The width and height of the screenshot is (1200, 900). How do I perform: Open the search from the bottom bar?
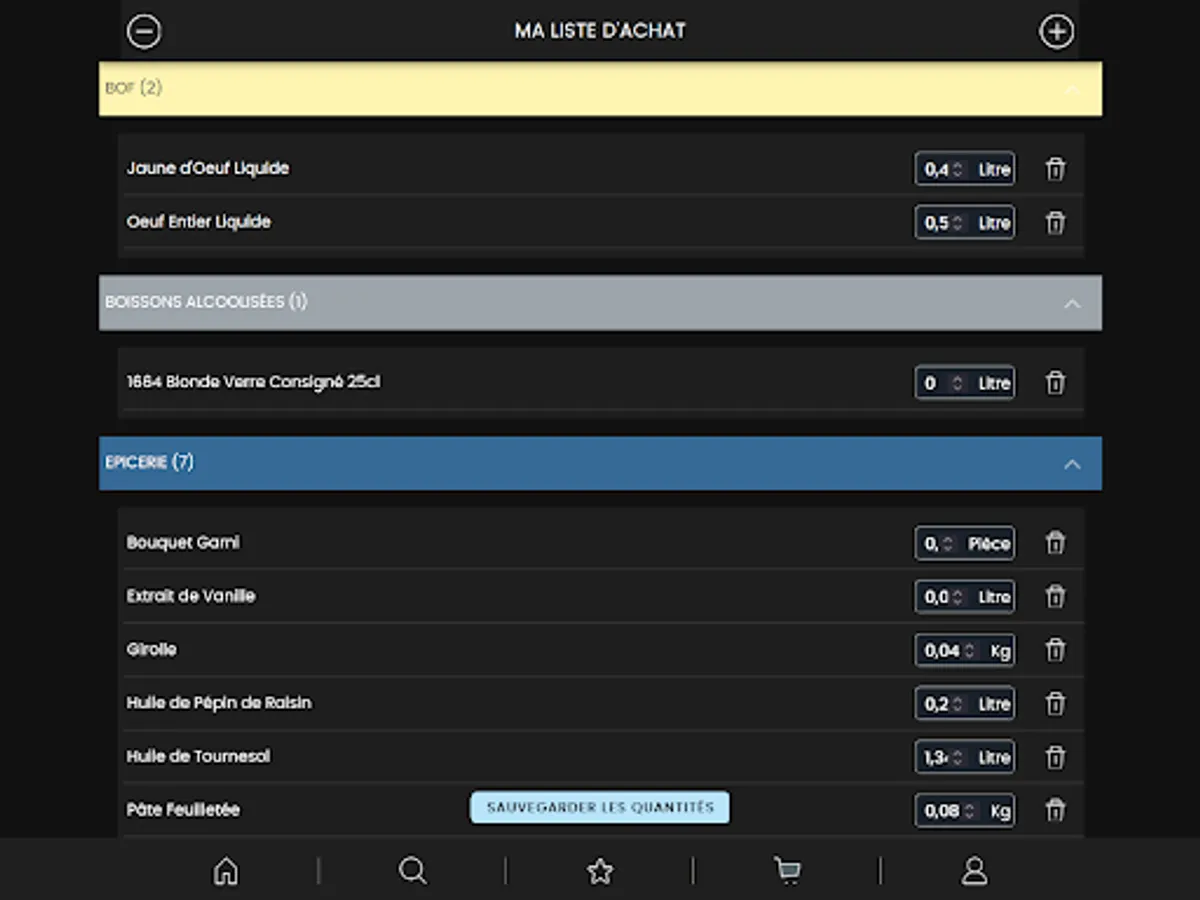coord(412,871)
